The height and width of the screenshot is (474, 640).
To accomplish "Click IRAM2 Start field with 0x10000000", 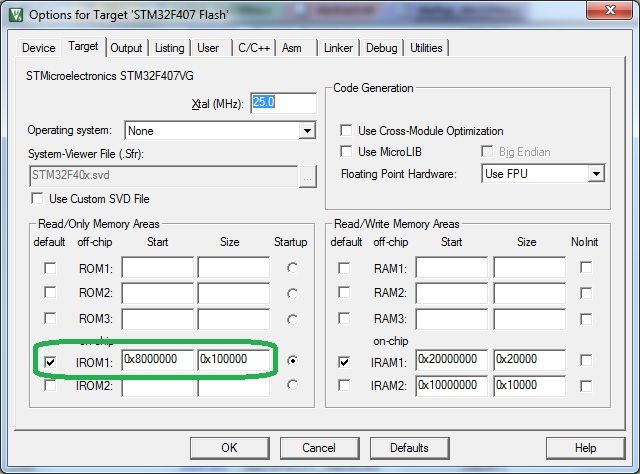I will [451, 386].
